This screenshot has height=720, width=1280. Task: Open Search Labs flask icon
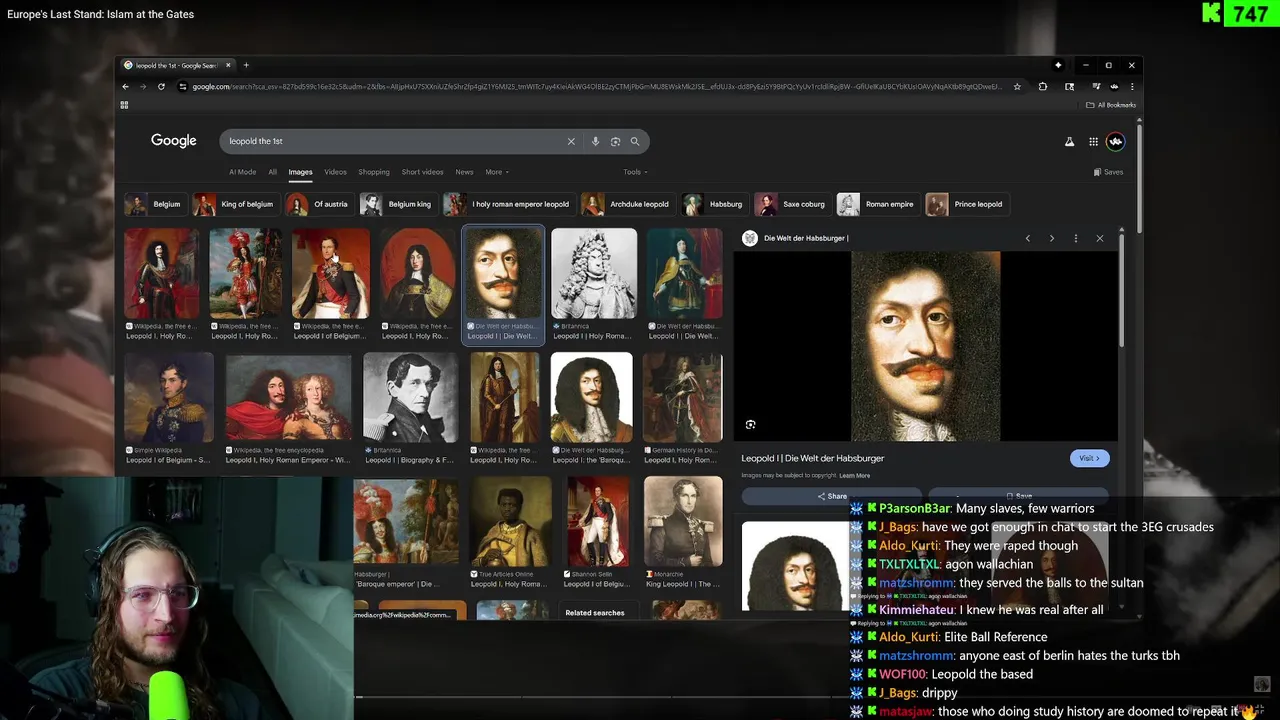click(1069, 142)
